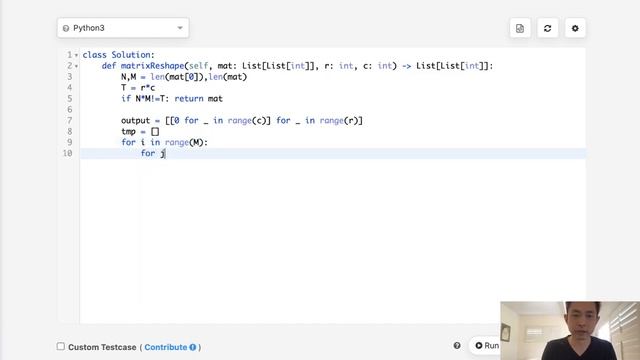
Task: Click the 'if N*M!=T: return mat' line
Action: (x=172, y=99)
